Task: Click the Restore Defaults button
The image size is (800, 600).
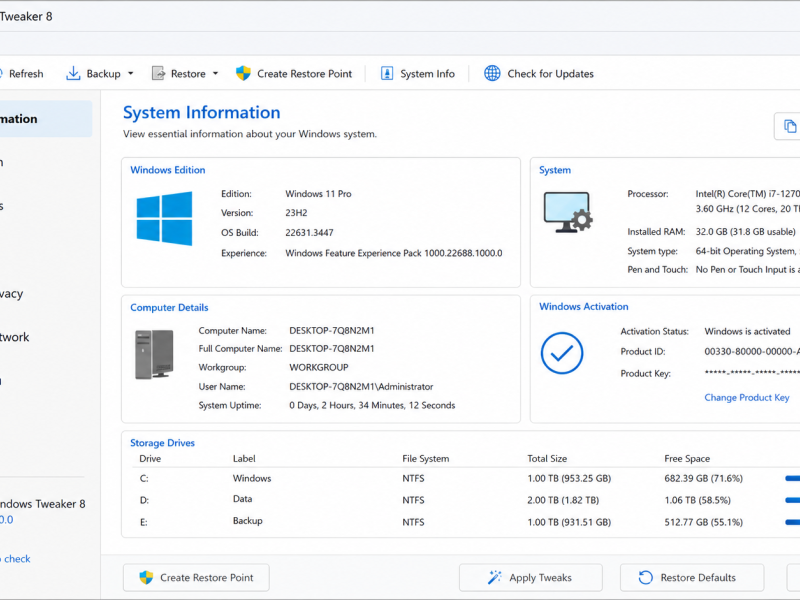Action: point(692,578)
